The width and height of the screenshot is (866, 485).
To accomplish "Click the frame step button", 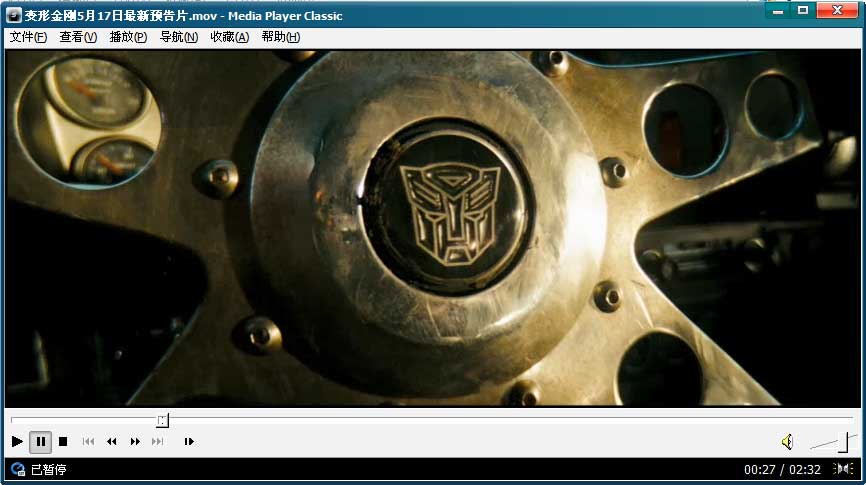I will [x=189, y=441].
